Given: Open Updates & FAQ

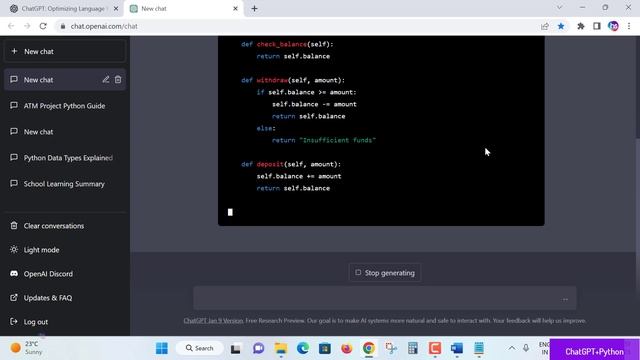Looking at the screenshot, I should [x=65, y=298].
